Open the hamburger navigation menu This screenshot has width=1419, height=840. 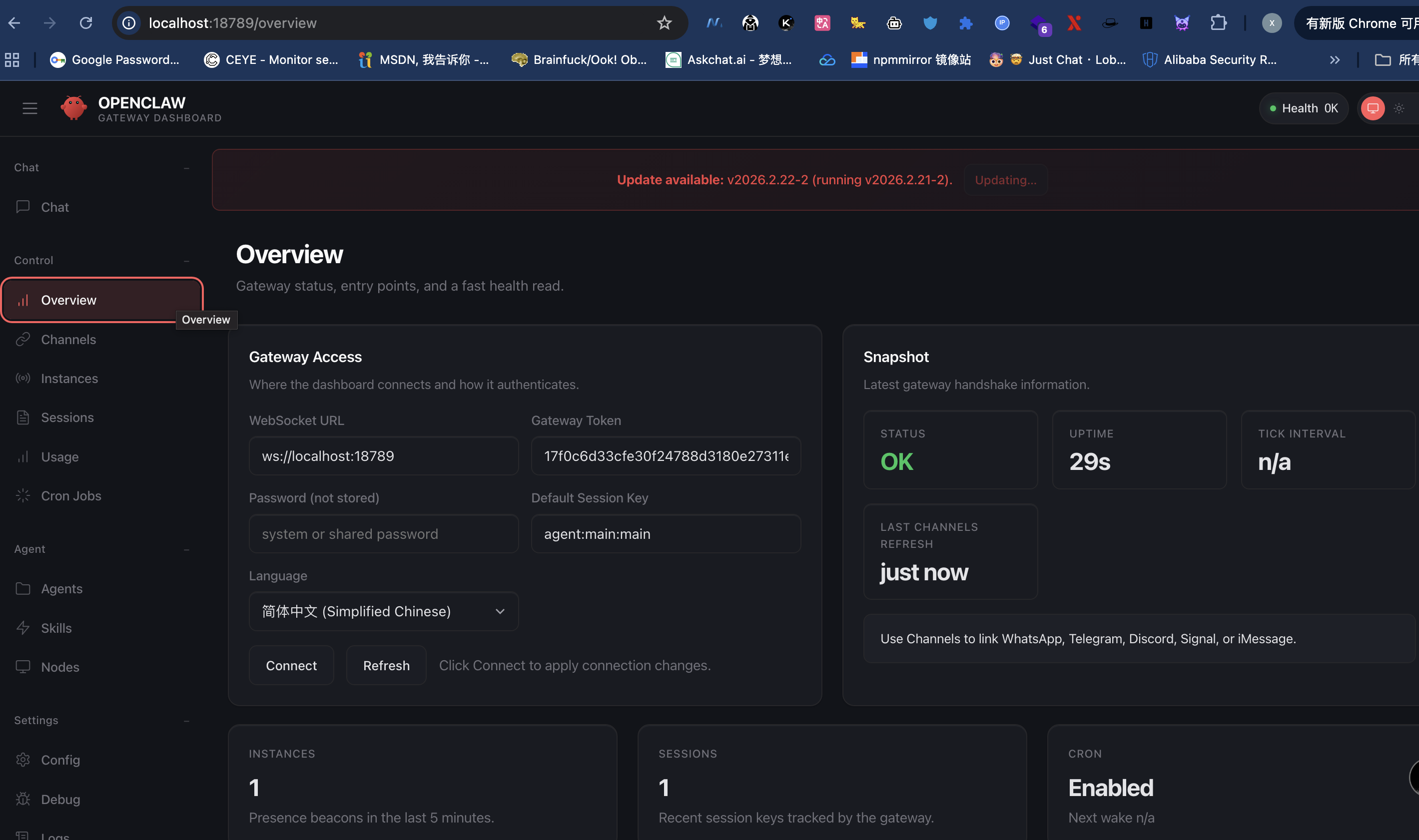coord(29,107)
